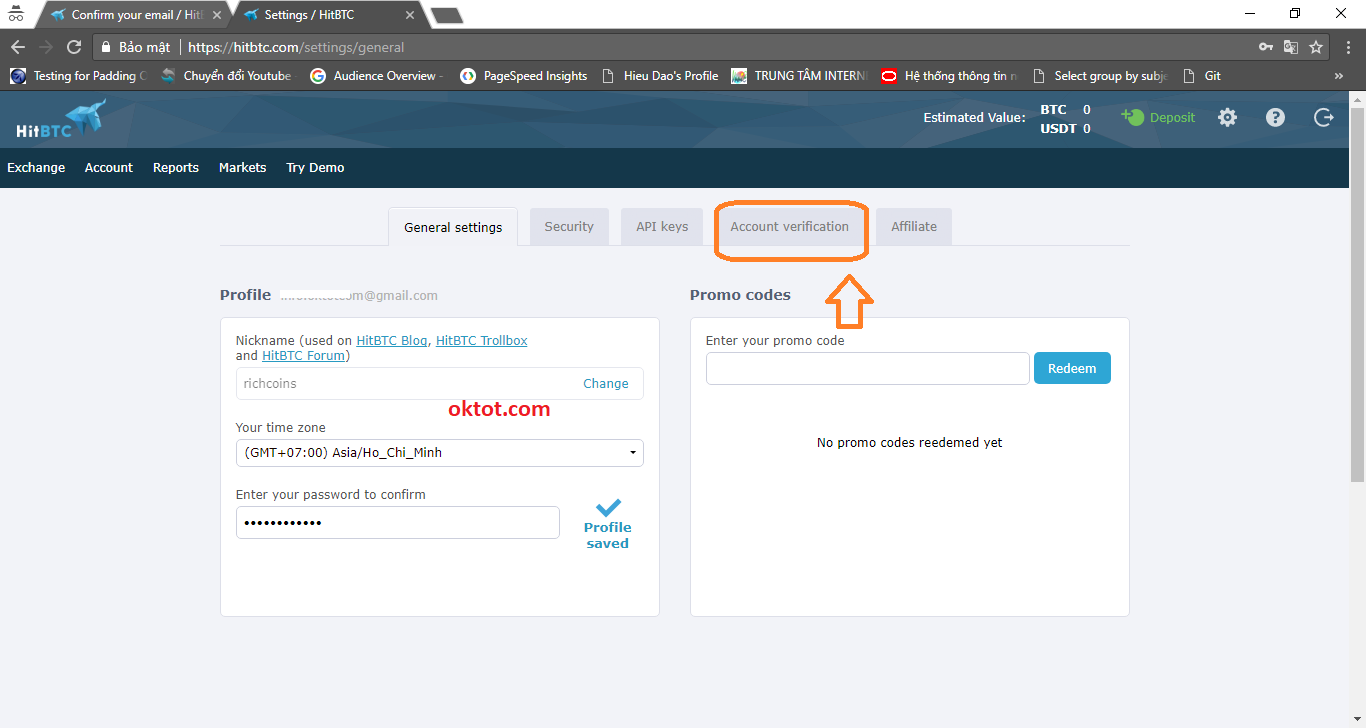
Task: Open the API keys tab
Action: (x=662, y=227)
